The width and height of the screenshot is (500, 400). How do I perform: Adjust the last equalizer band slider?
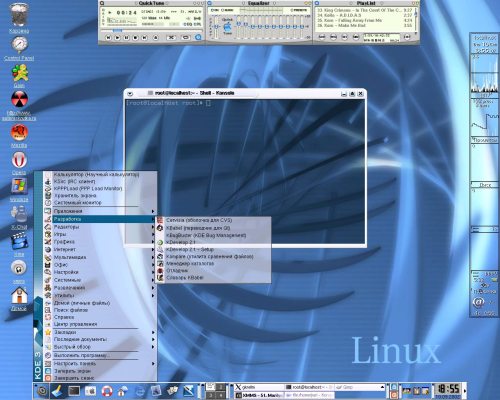coord(302,27)
